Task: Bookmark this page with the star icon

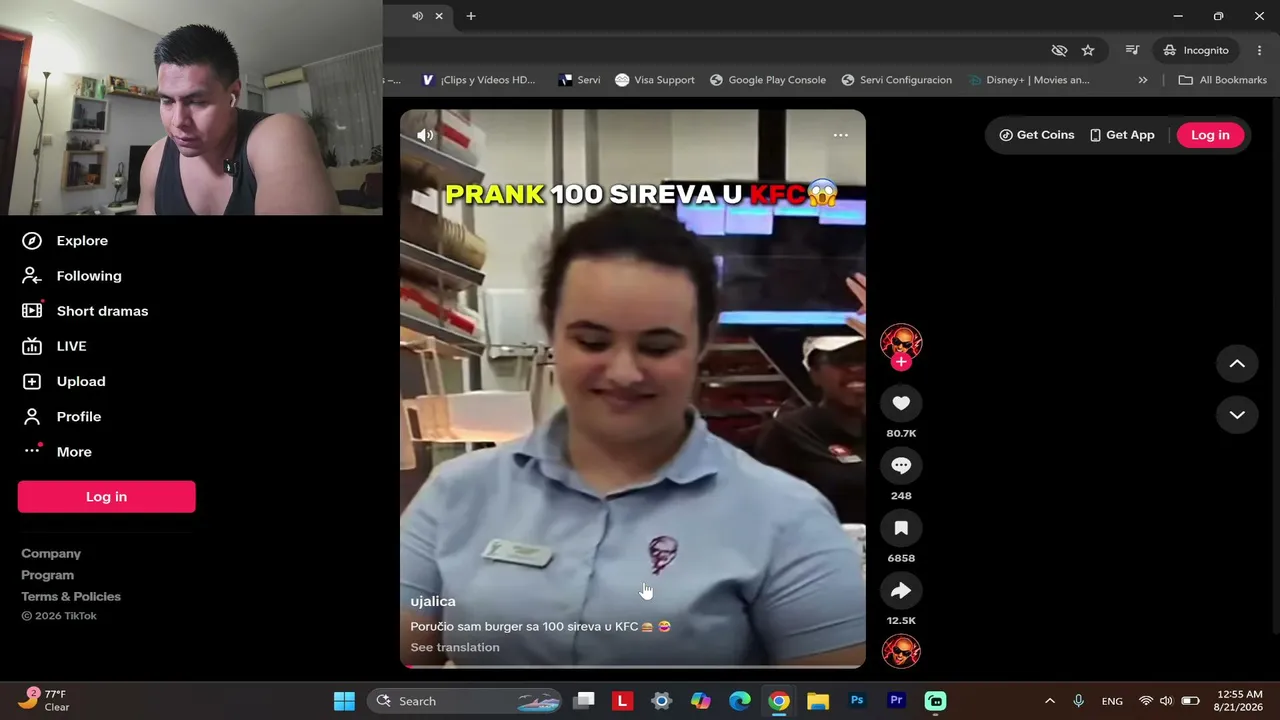Action: coord(1088,50)
